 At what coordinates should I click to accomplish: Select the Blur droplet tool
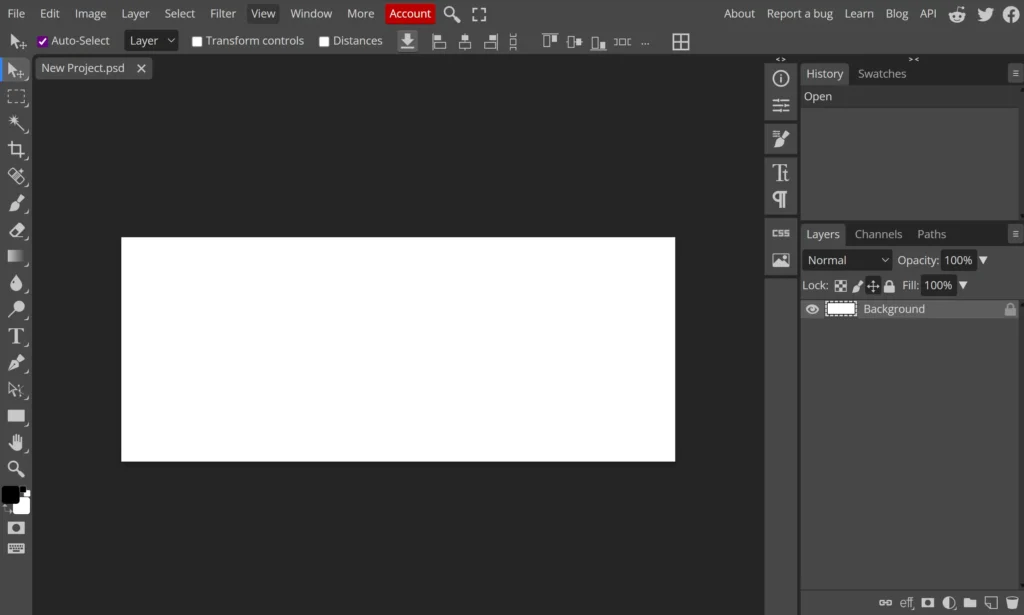pyautogui.click(x=16, y=283)
